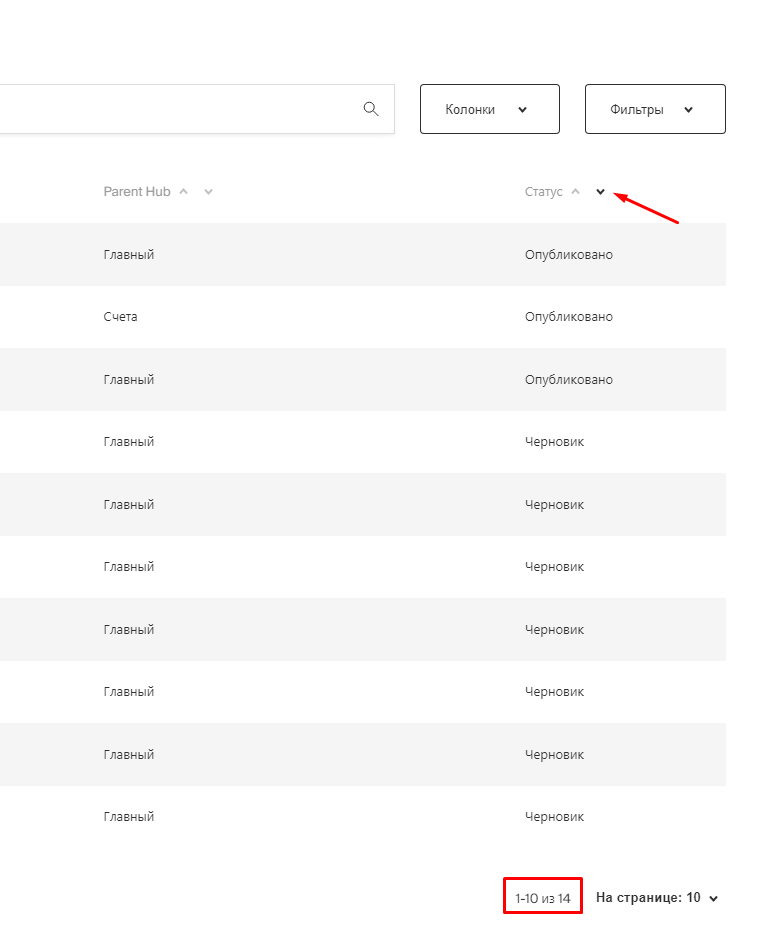Open the На странице page size selector
Screen dimensions: 775x934
pos(655,897)
